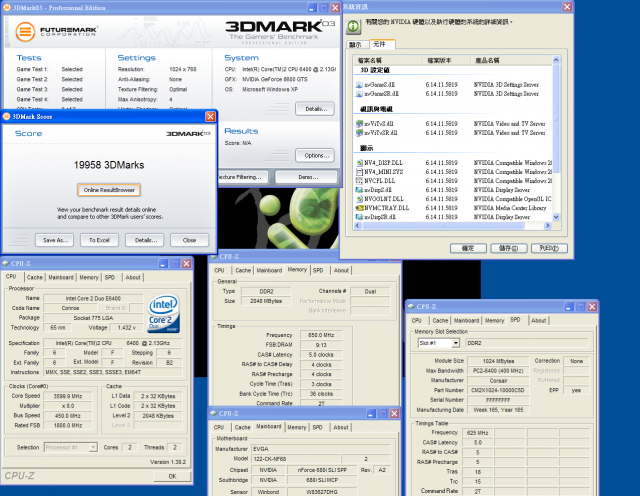
Task: Select the NV4_DISP.DLL file icon
Action: (359, 162)
